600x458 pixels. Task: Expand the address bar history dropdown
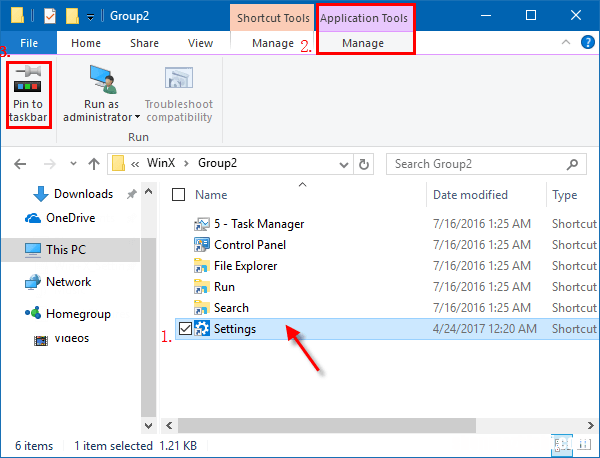[344, 165]
